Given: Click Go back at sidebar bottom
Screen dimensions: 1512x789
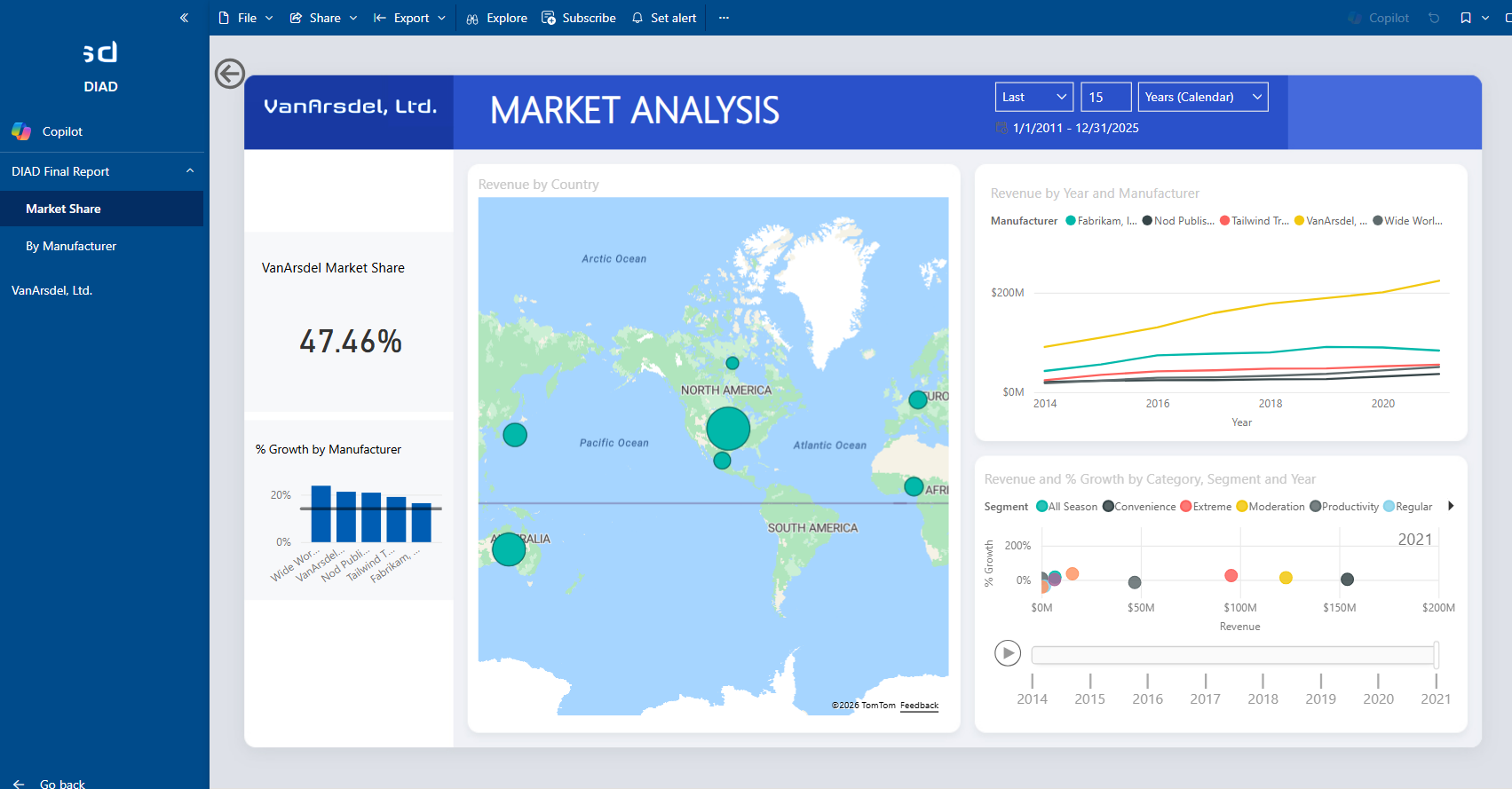Looking at the screenshot, I should pyautogui.click(x=50, y=784).
